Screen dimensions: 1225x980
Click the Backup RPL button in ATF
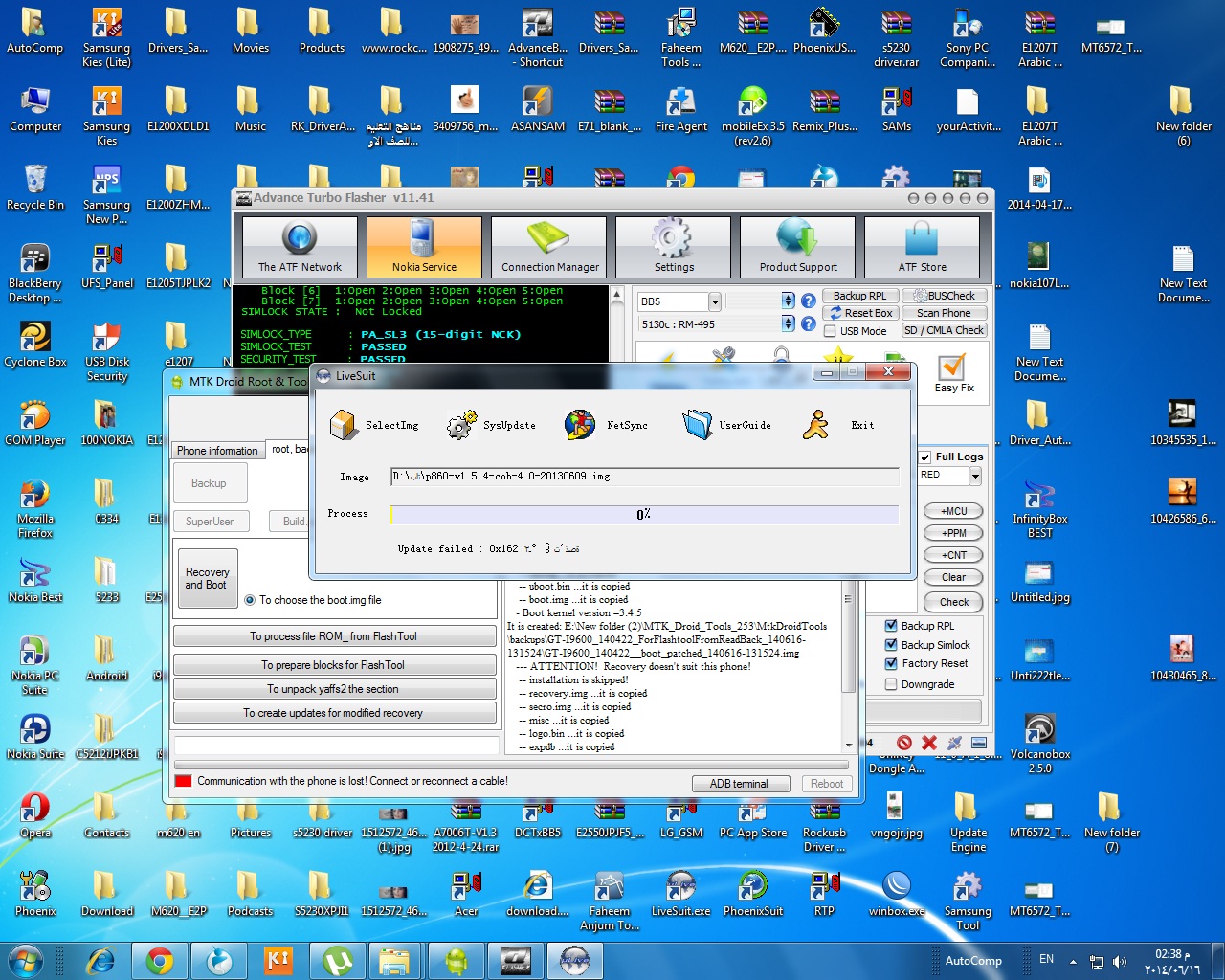(x=859, y=296)
